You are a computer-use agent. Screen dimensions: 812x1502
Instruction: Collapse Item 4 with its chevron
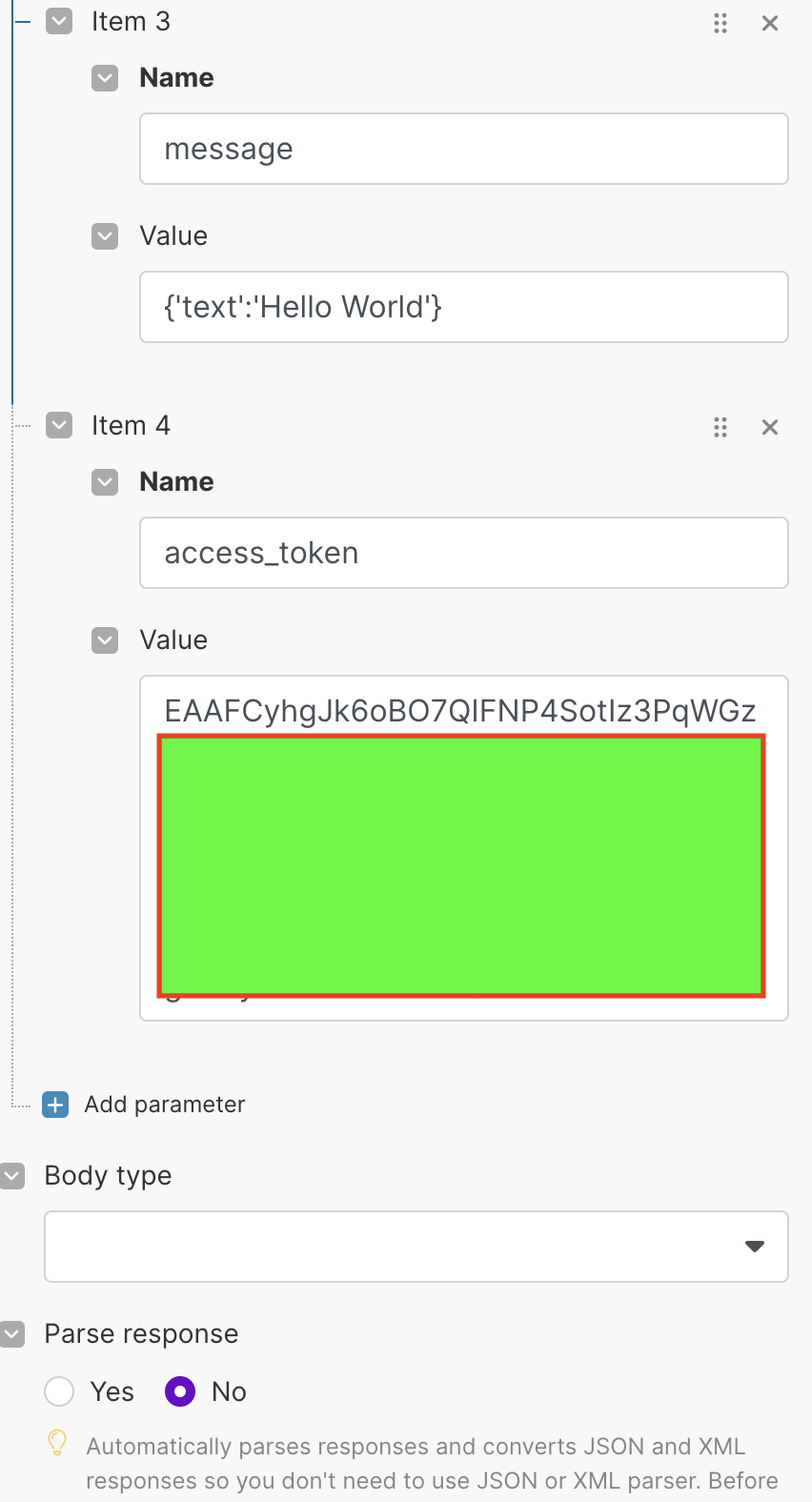[59, 425]
